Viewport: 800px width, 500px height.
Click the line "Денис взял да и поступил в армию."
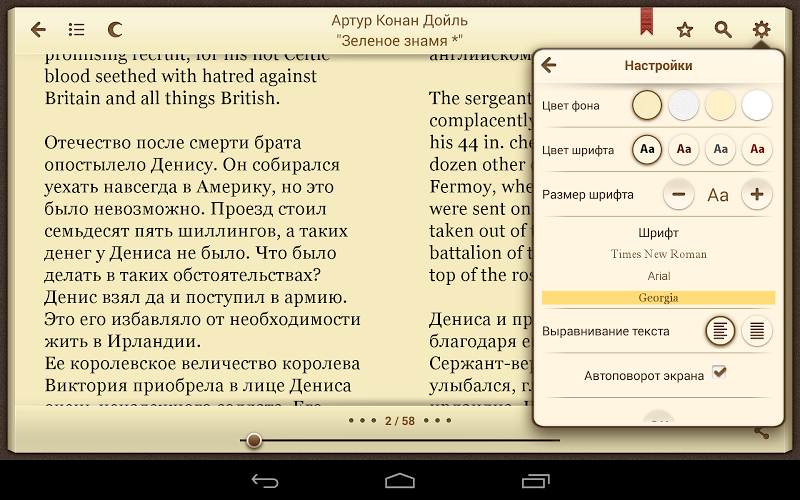(x=196, y=297)
